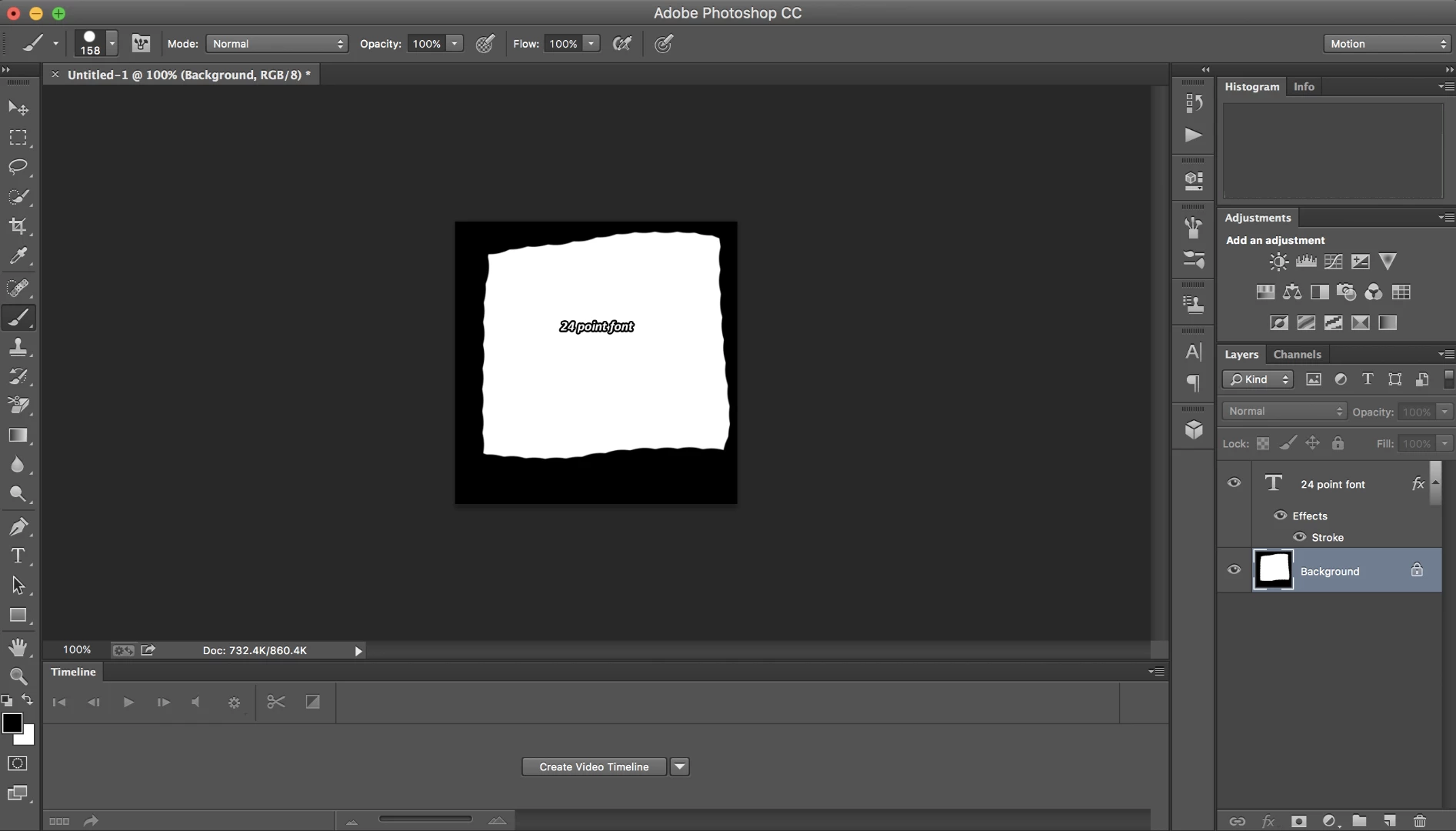1456x831 pixels.
Task: Select the Rectangular Marquee tool
Action: click(x=18, y=137)
